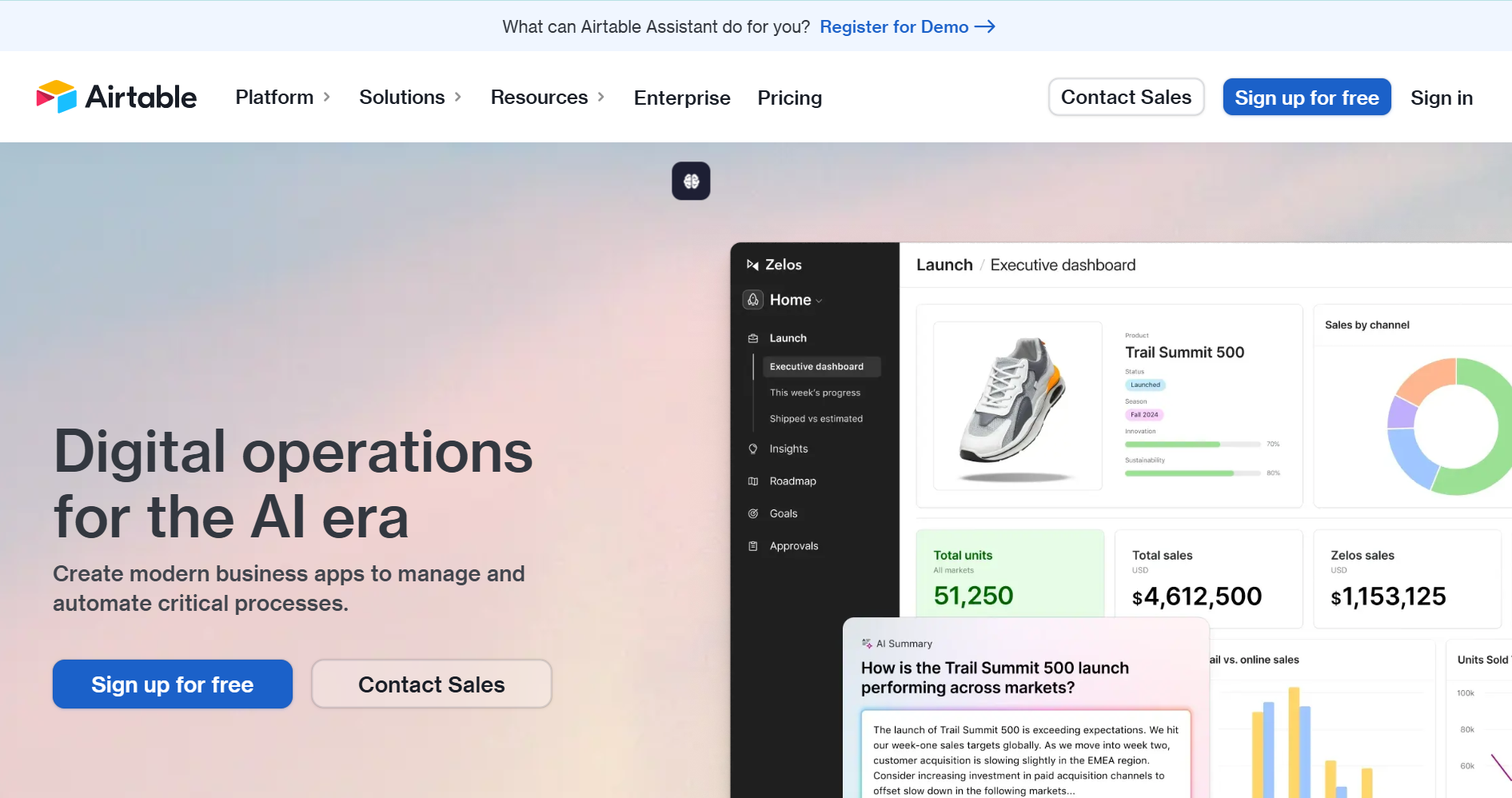Open the Resources menu item

pyautogui.click(x=539, y=97)
